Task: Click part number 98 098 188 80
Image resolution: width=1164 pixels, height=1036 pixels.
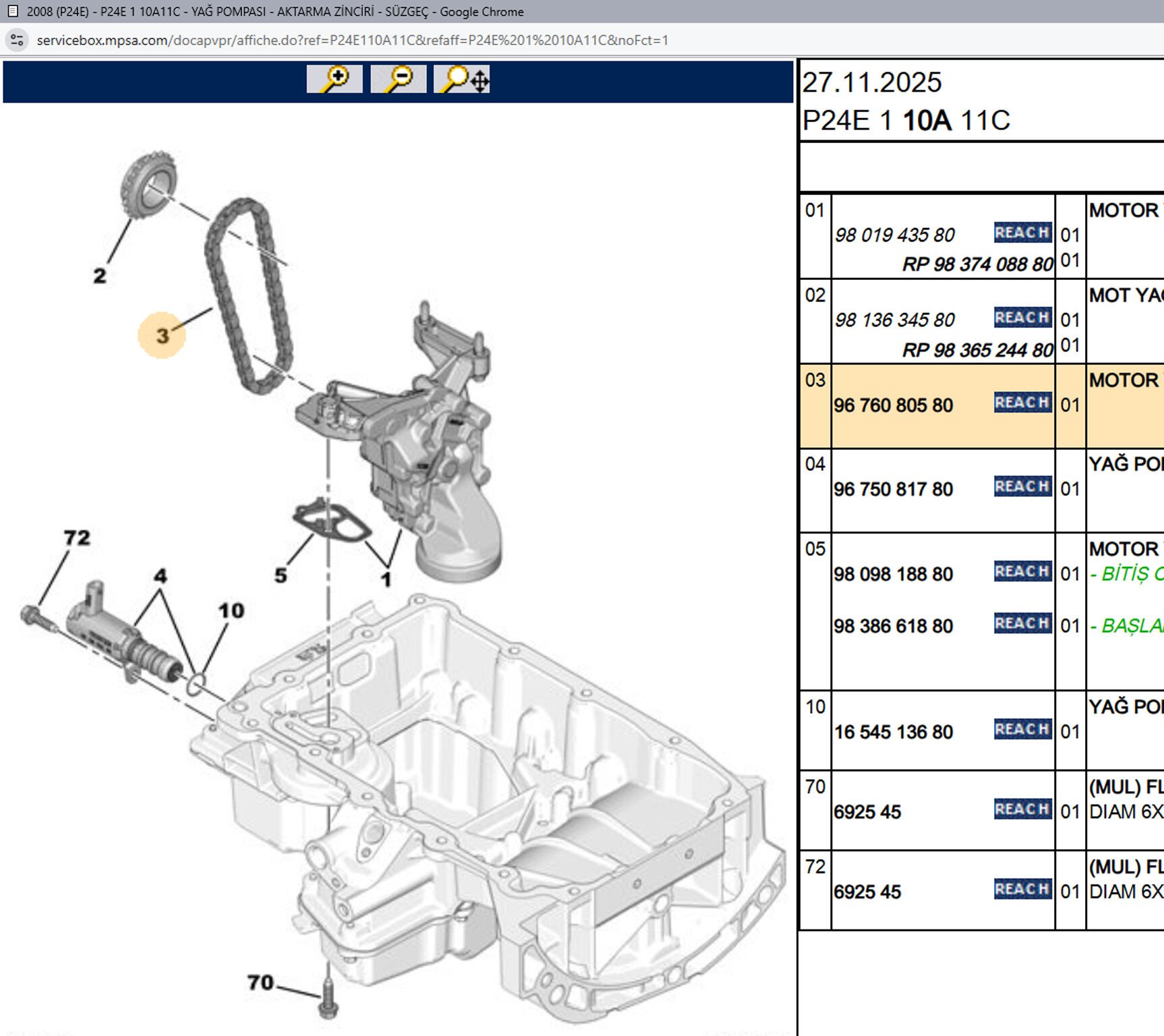Action: coord(893,574)
